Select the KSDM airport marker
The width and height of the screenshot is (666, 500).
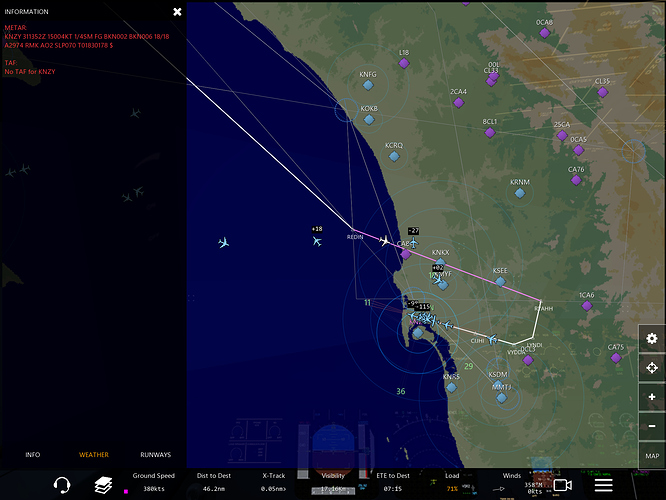pos(497,384)
